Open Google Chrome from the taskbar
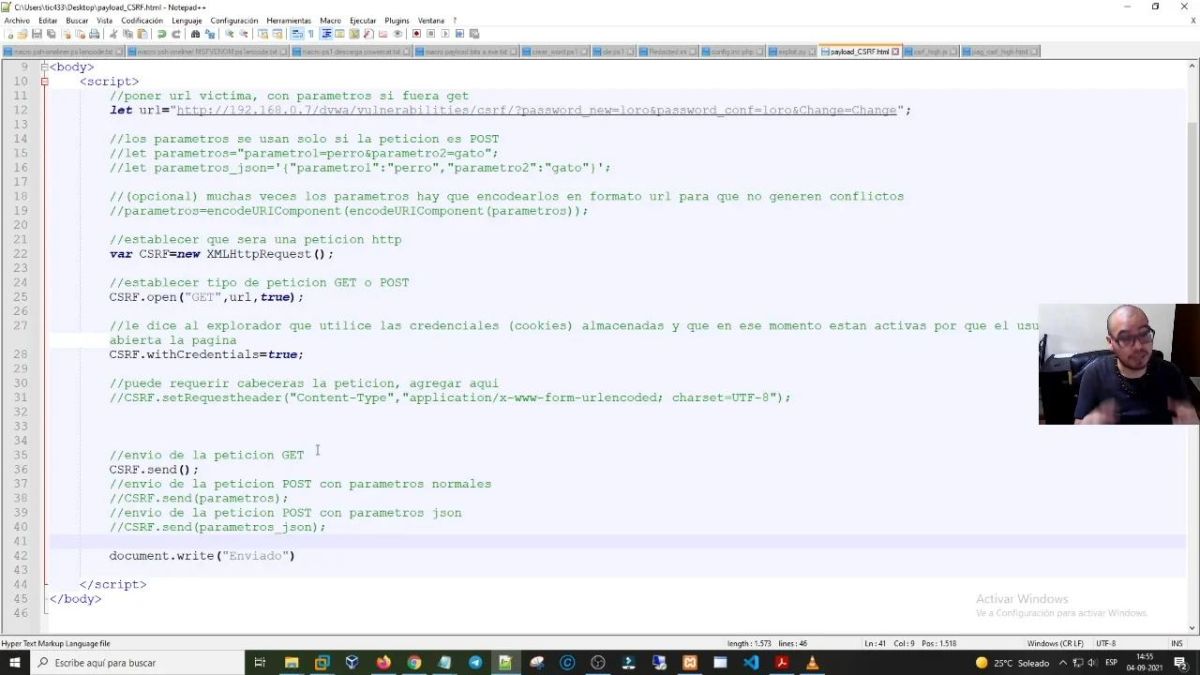The image size is (1200, 675). coord(414,662)
